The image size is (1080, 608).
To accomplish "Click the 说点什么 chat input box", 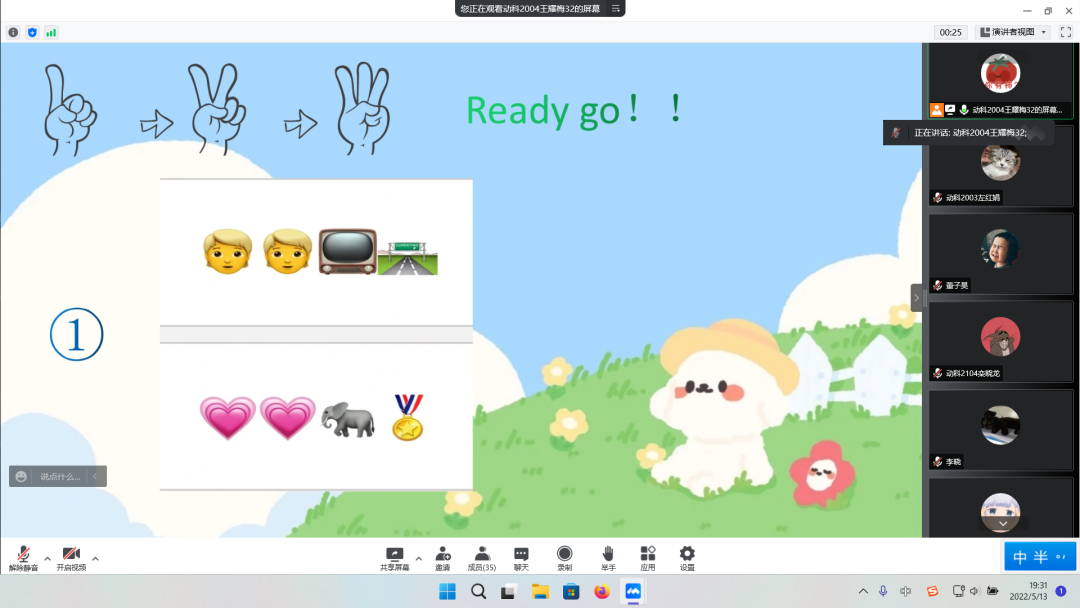I will click(60, 476).
